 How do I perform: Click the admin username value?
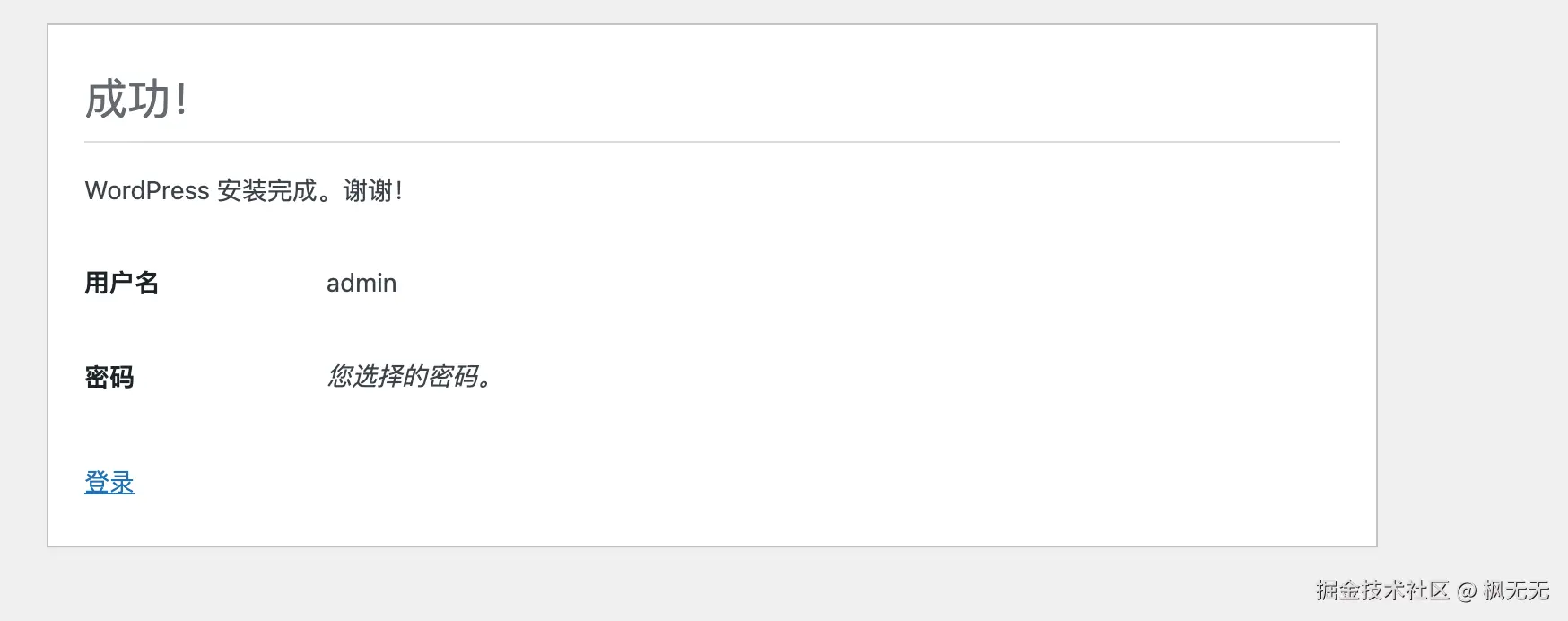point(361,284)
